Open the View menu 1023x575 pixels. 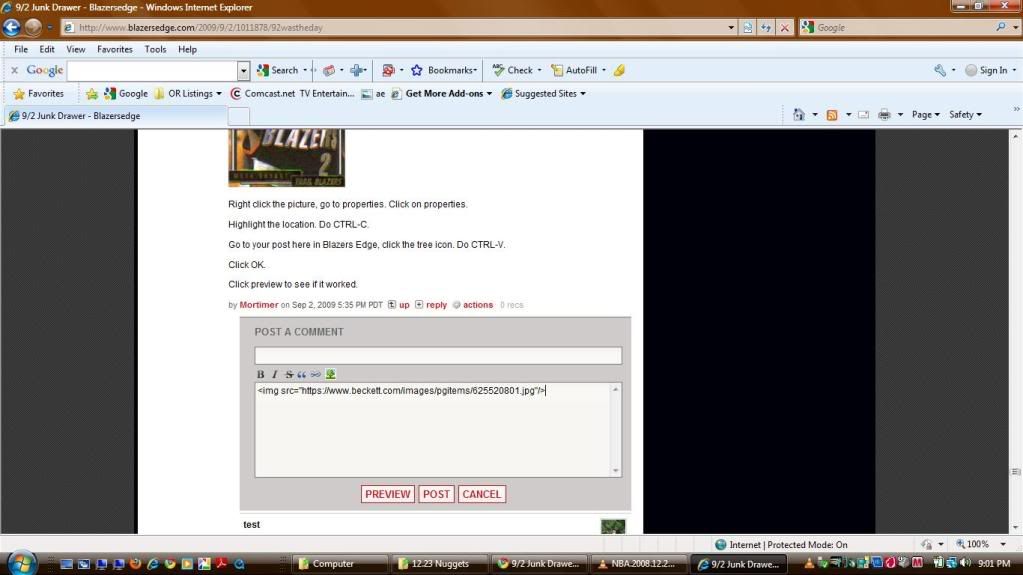pos(76,50)
